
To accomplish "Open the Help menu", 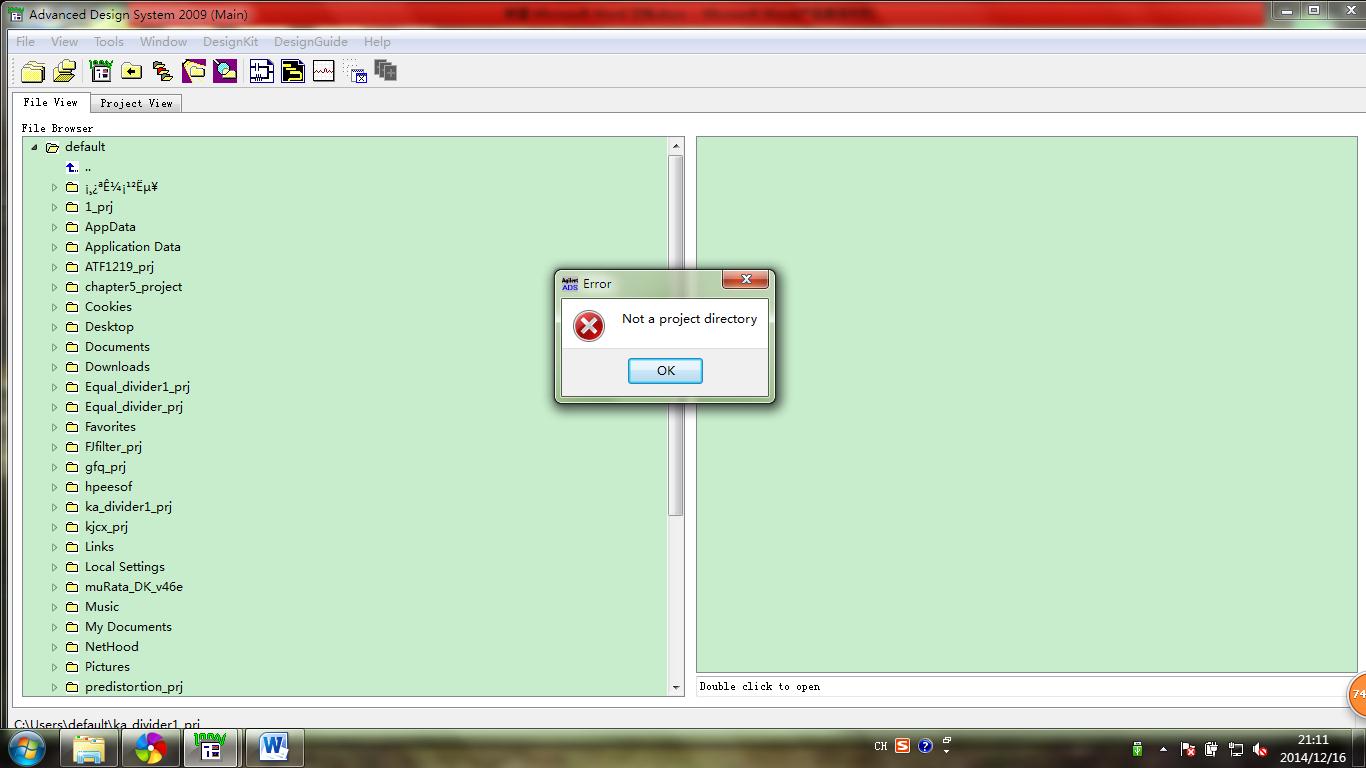I will pos(377,41).
